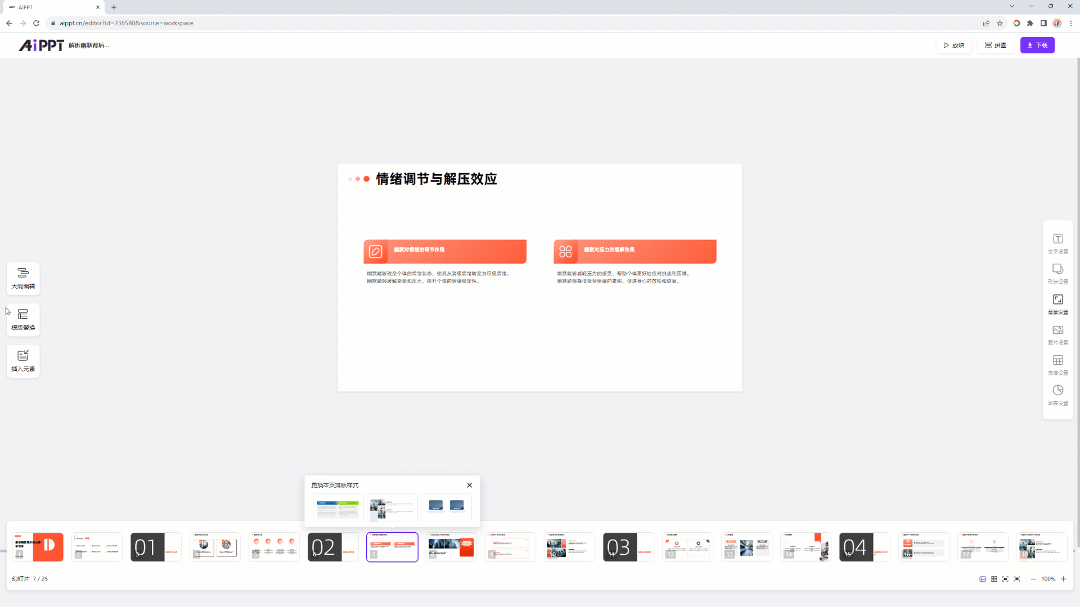The width and height of the screenshot is (1080, 607).
Task: Open table settings in right sidebar
Action: [x=1057, y=363]
